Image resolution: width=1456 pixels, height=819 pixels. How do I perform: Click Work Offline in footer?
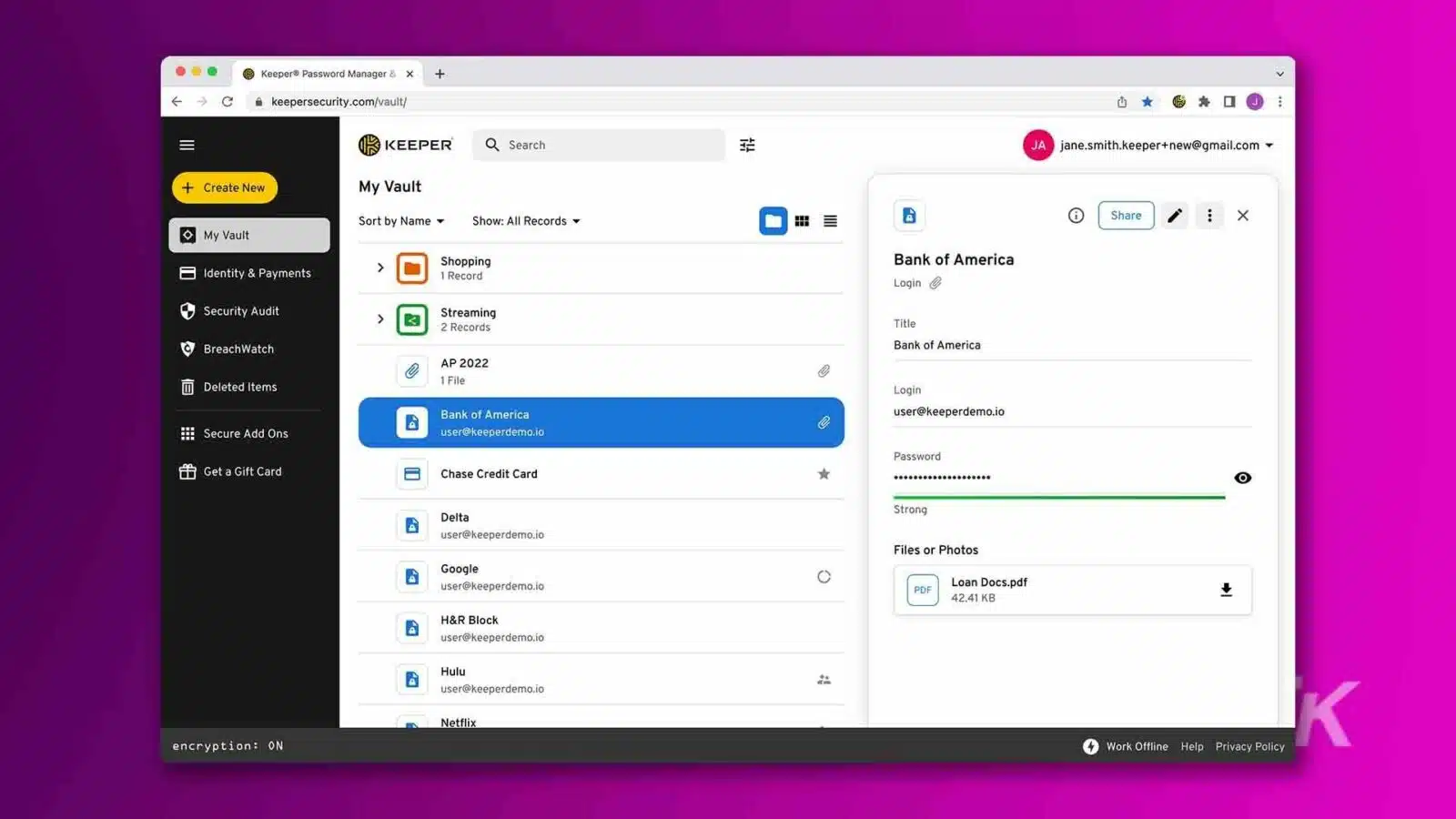(x=1126, y=746)
